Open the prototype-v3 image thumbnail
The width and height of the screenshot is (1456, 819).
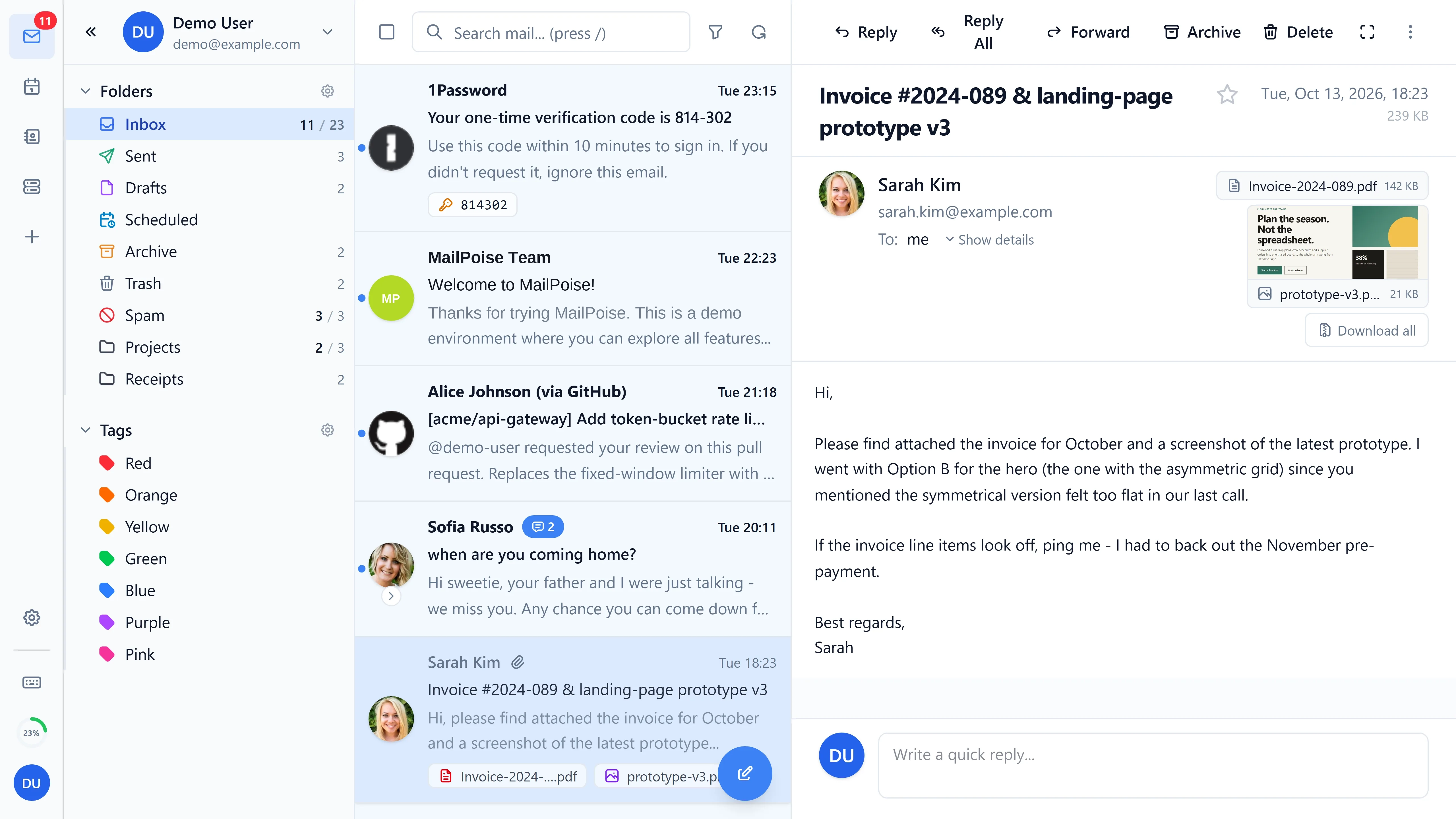[x=1337, y=243]
